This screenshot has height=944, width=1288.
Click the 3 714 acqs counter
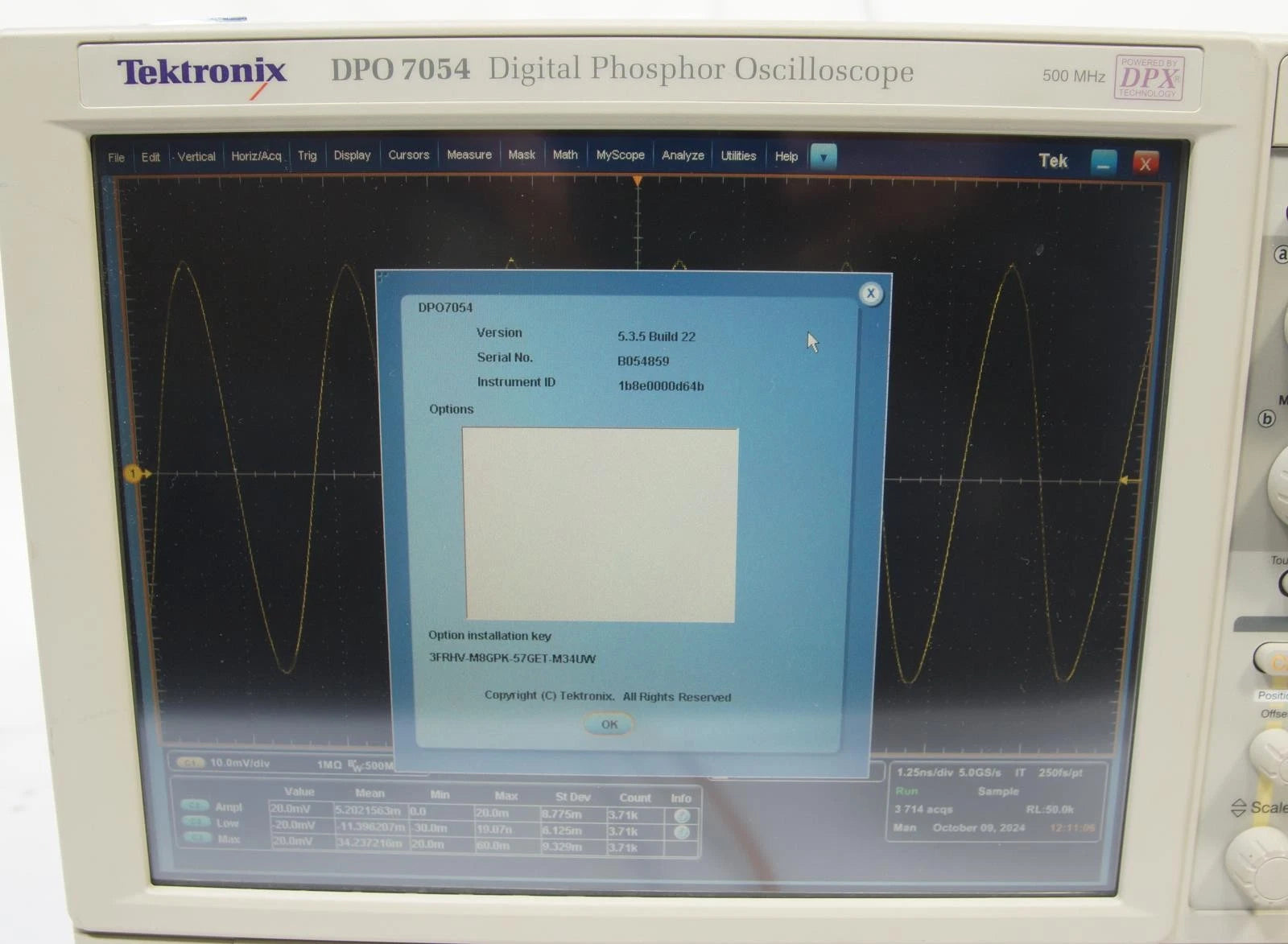(923, 809)
